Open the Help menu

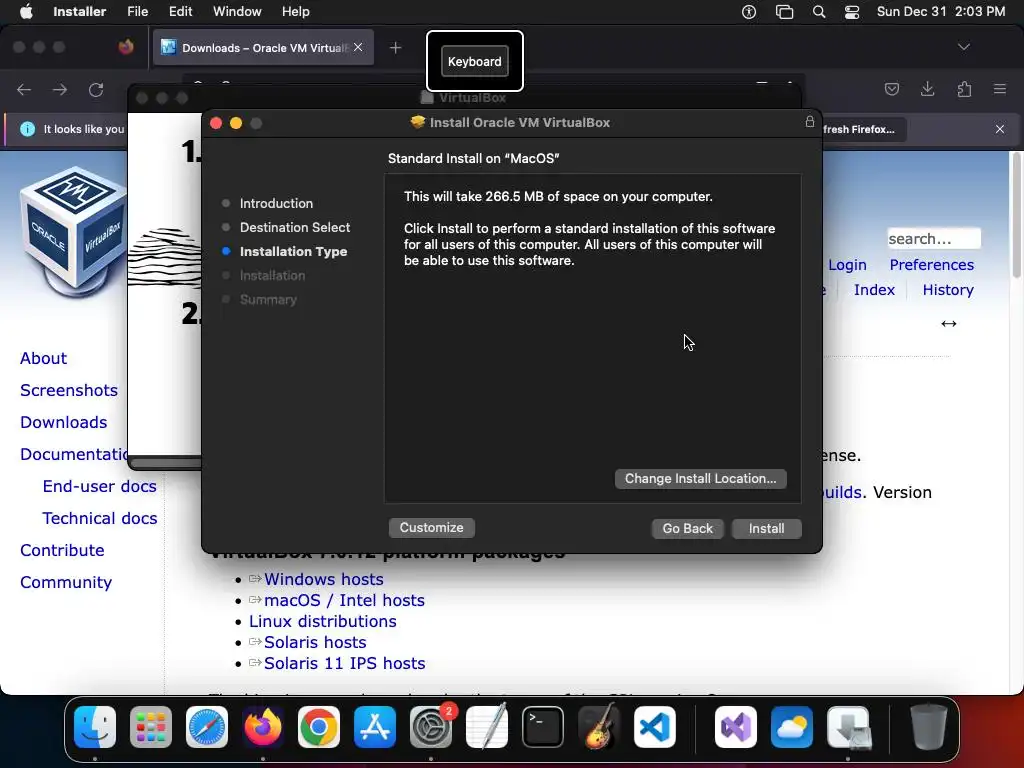click(295, 12)
